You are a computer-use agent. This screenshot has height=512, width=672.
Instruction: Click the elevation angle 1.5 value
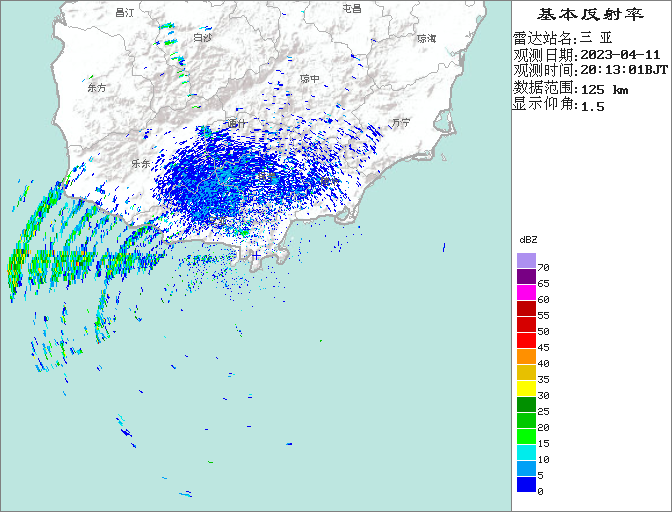pyautogui.click(x=592, y=107)
